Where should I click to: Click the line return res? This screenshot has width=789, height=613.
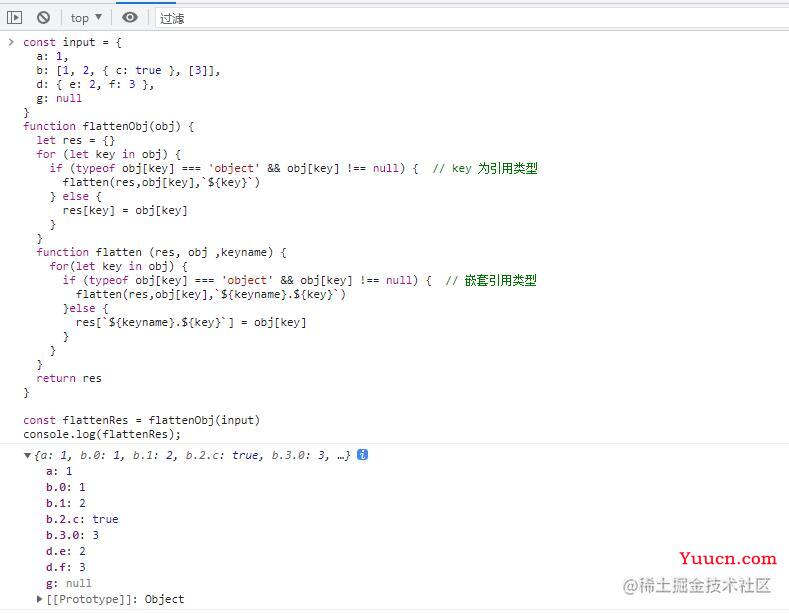(69, 378)
